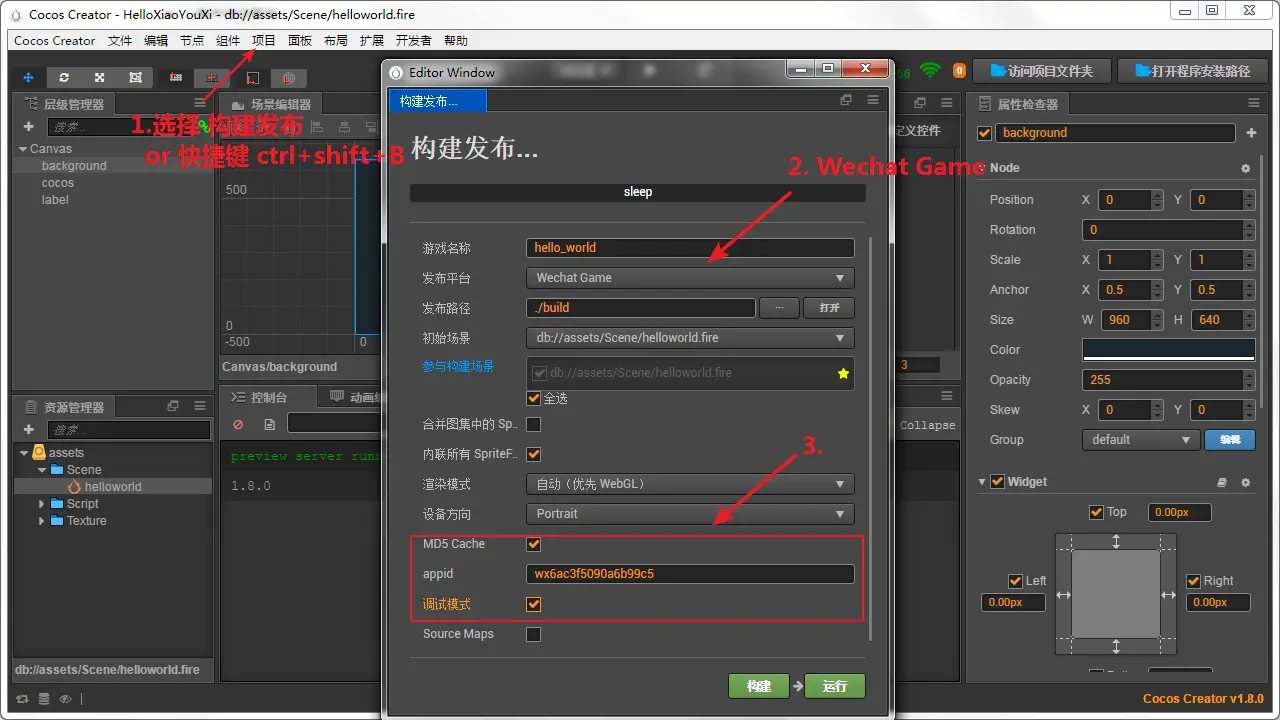Click the 打开程序安装路径 button
This screenshot has height=720, width=1280.
(x=1193, y=71)
